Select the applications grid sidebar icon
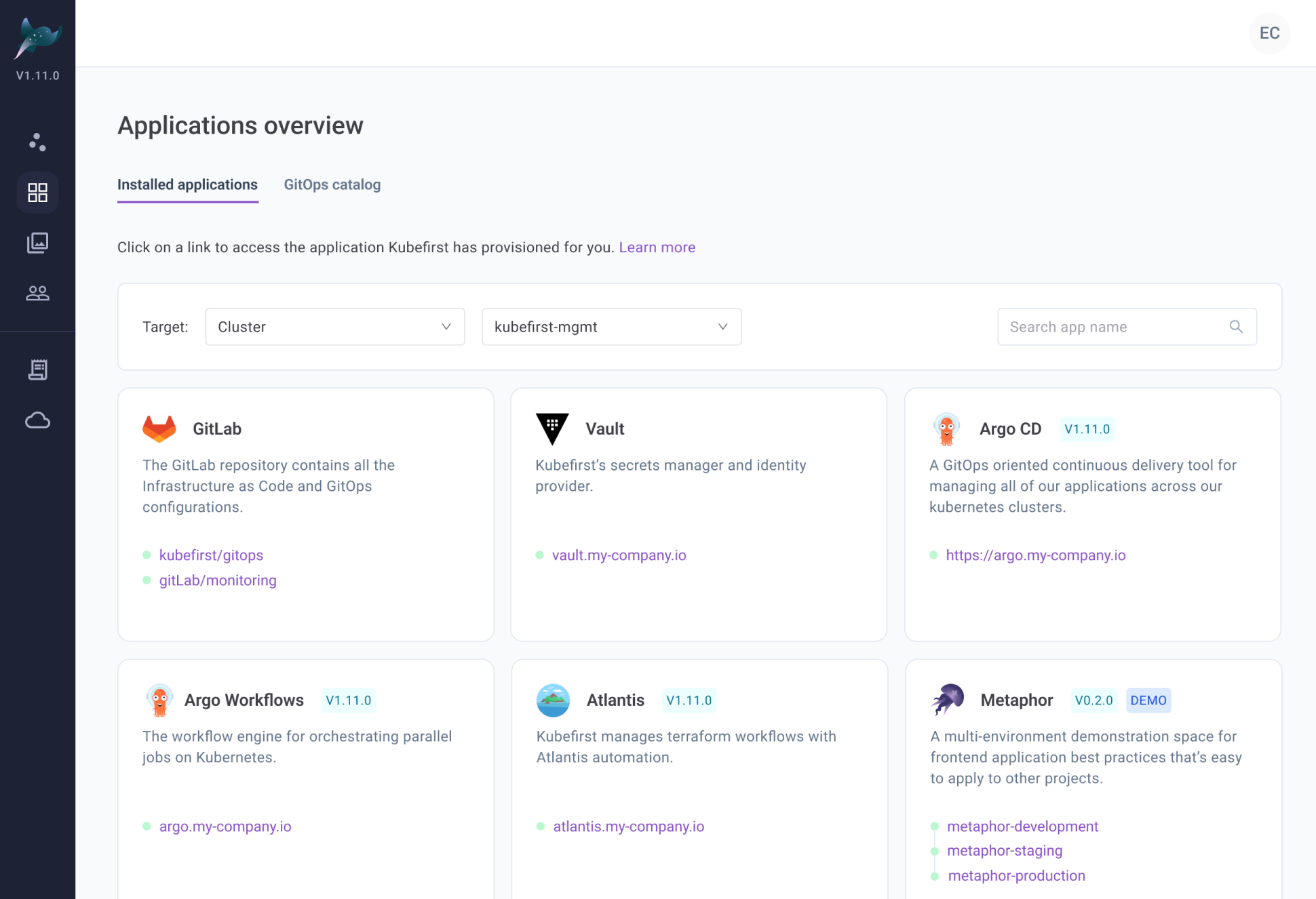 coord(37,193)
